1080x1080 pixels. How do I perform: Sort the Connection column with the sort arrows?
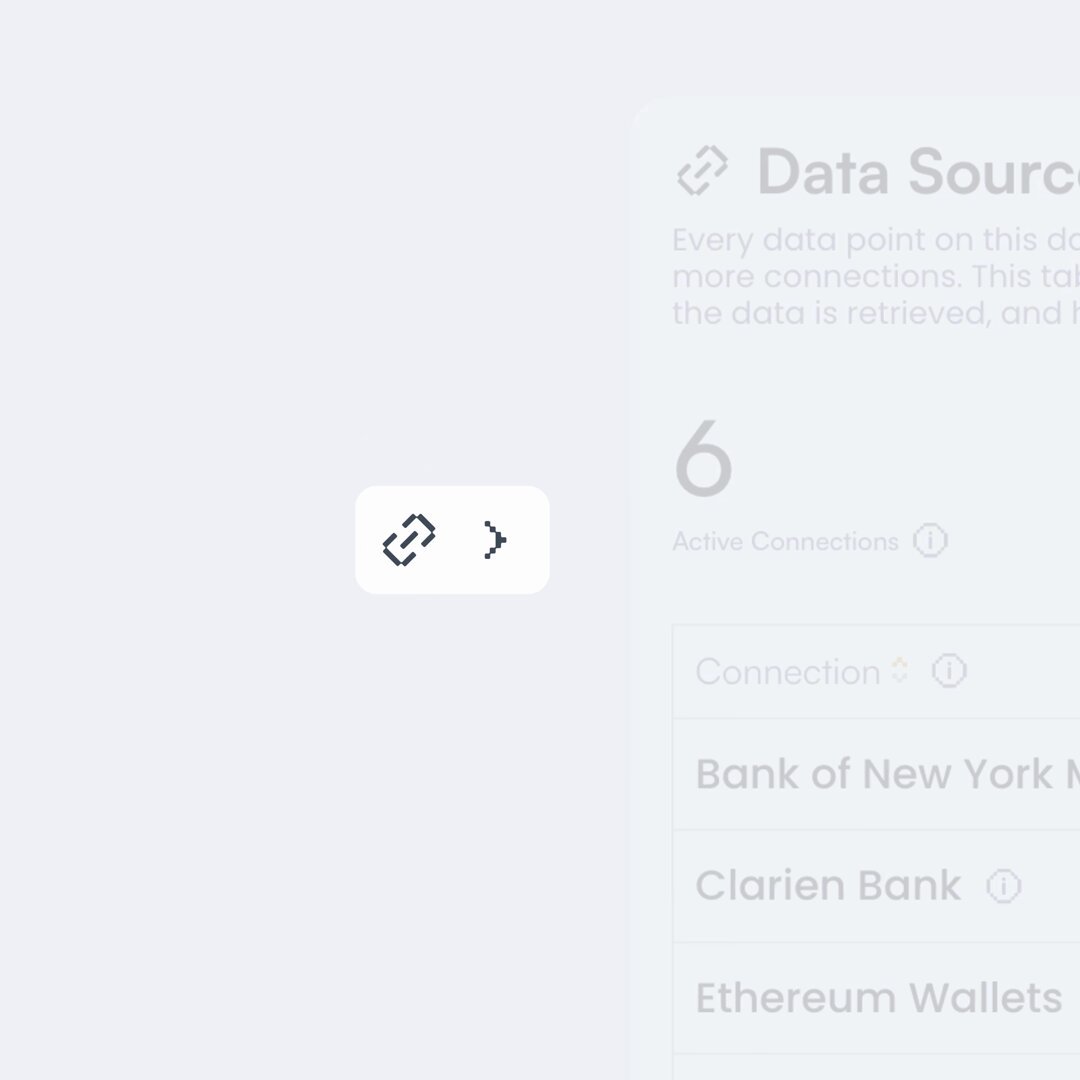[900, 670]
